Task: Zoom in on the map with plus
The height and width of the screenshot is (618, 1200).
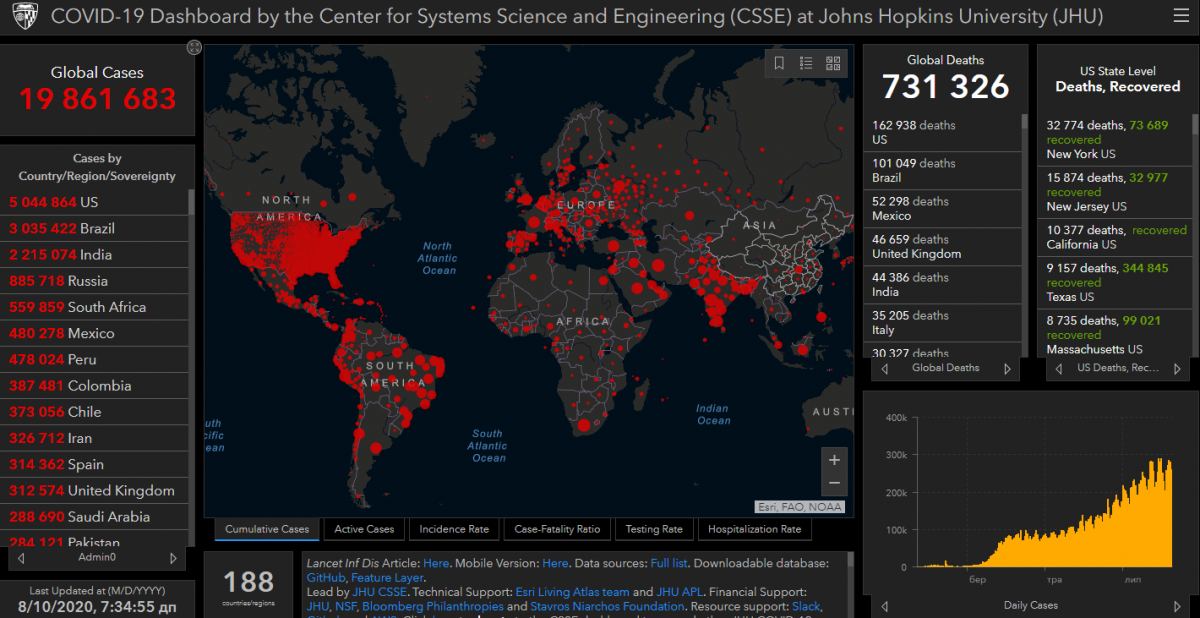Action: pyautogui.click(x=834, y=460)
